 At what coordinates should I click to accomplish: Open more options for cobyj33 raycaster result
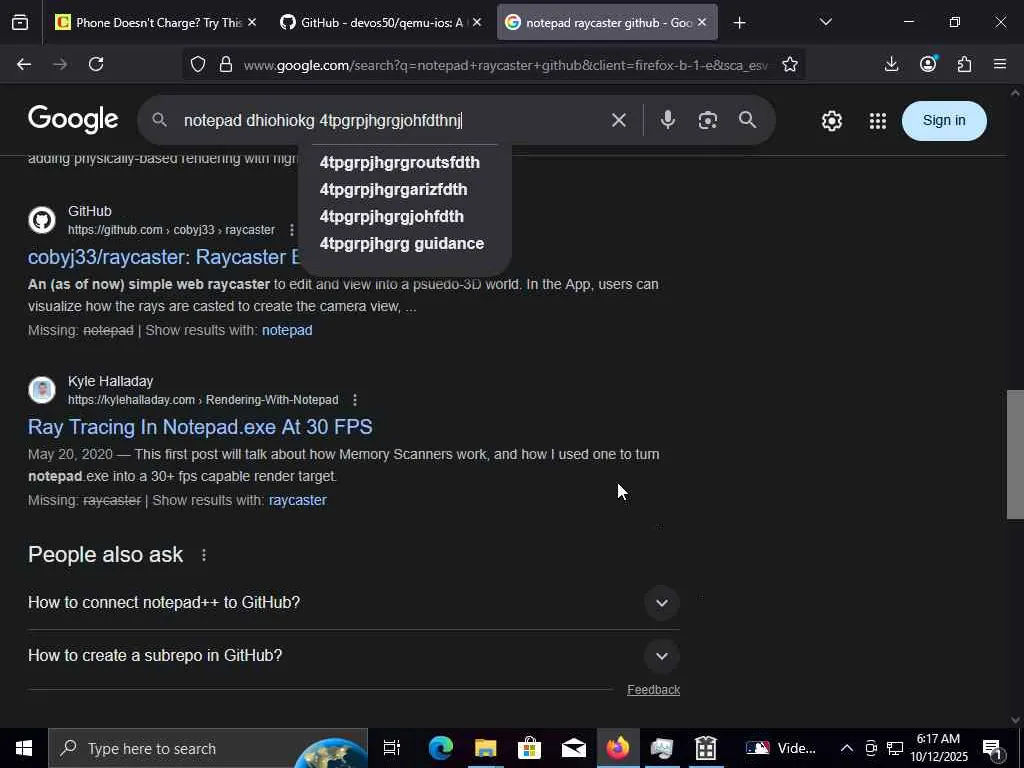point(292,230)
